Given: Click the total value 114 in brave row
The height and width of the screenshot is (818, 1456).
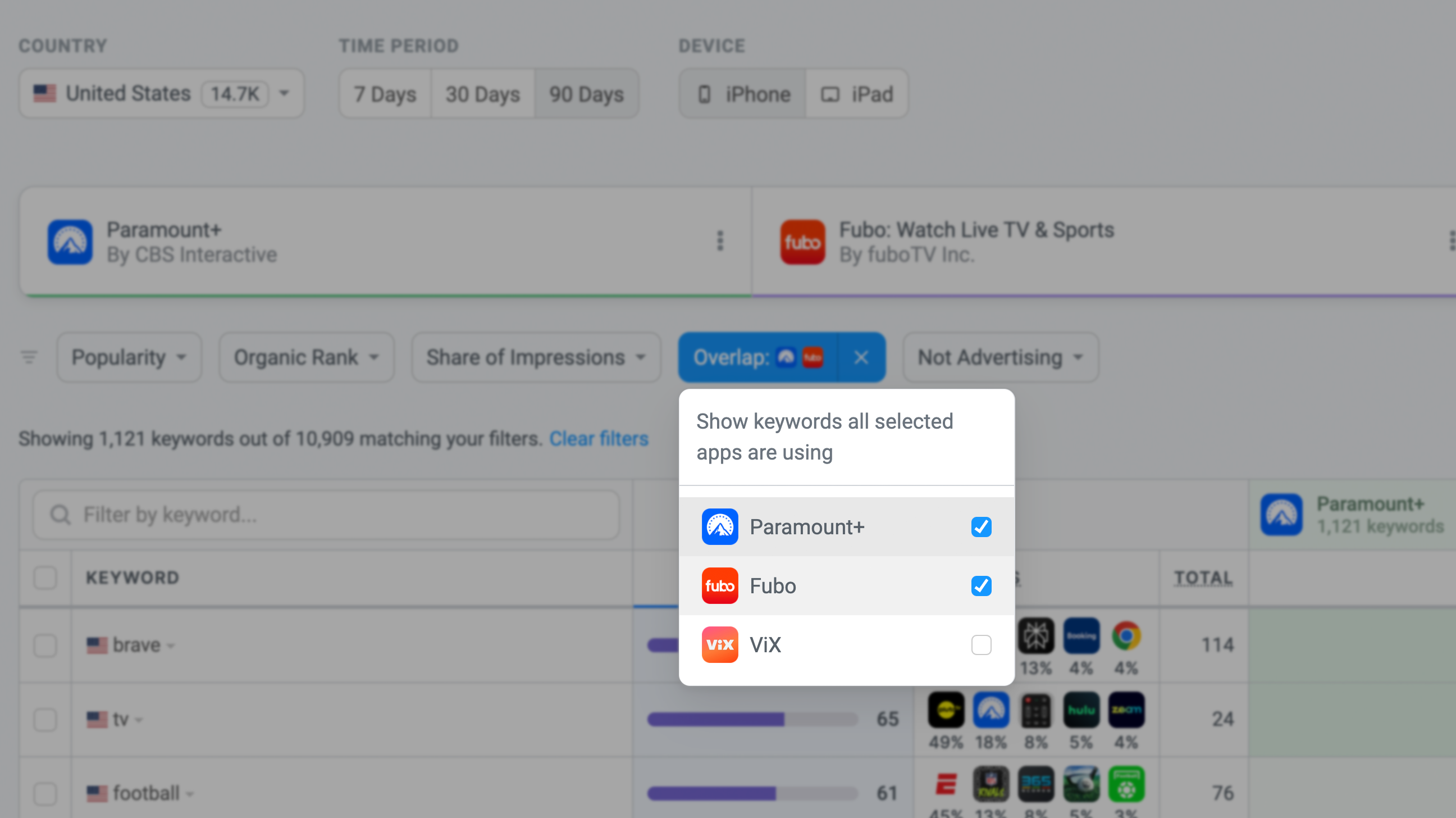Looking at the screenshot, I should [1217, 645].
